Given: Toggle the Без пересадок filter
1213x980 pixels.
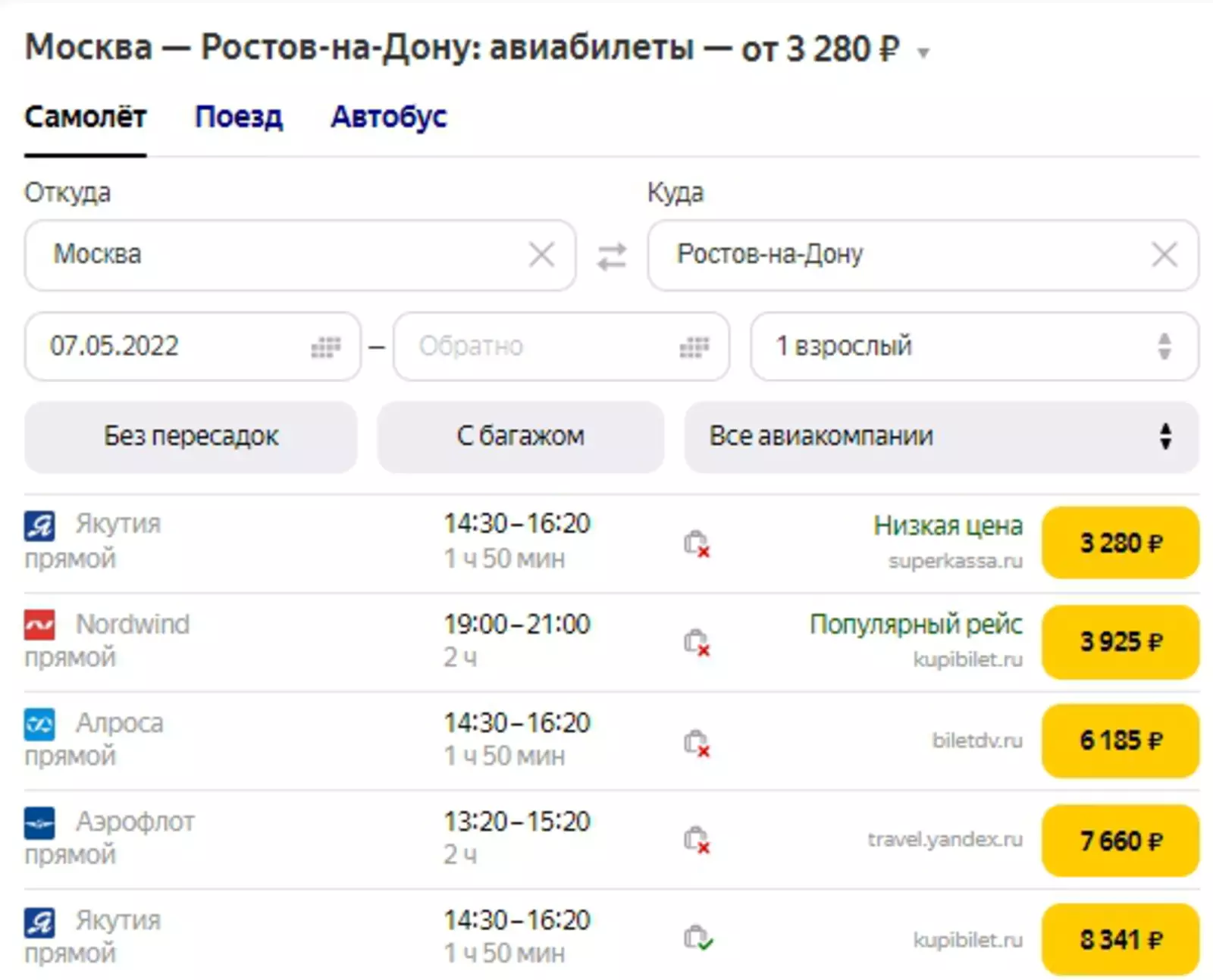Looking at the screenshot, I should 190,437.
